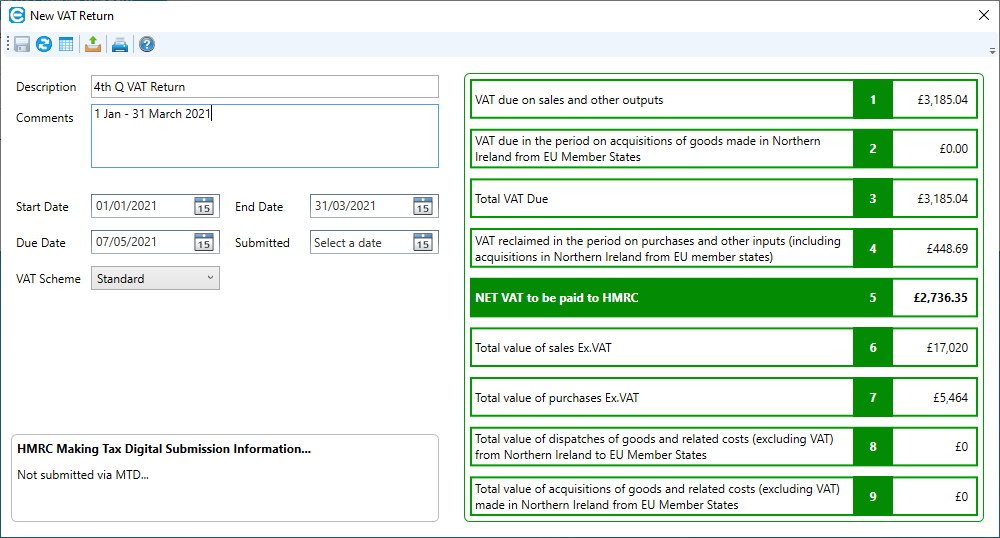1000x538 pixels.
Task: Open the Start Date calendar picker
Action: (203, 207)
